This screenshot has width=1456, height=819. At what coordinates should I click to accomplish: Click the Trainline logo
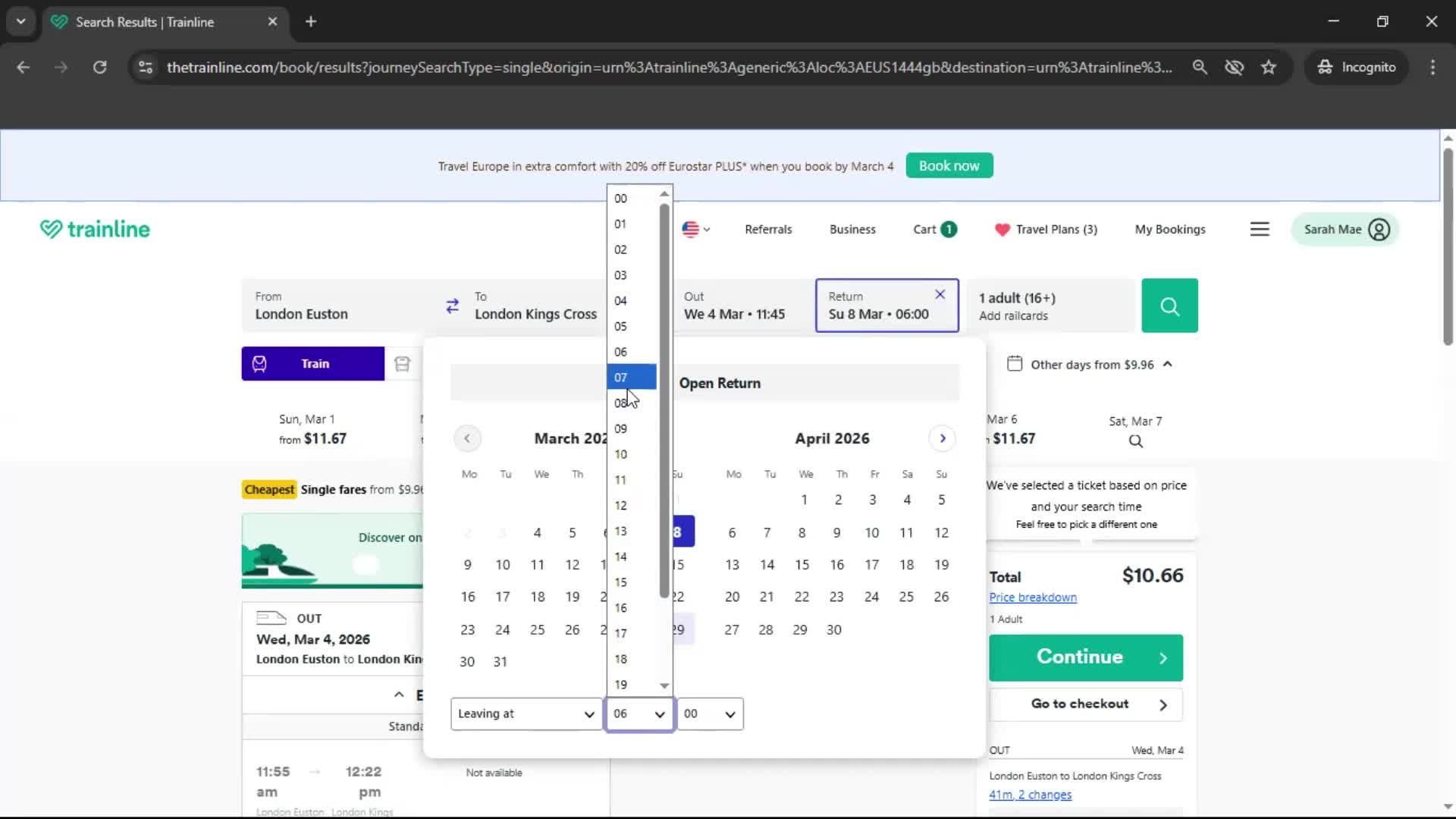click(94, 228)
